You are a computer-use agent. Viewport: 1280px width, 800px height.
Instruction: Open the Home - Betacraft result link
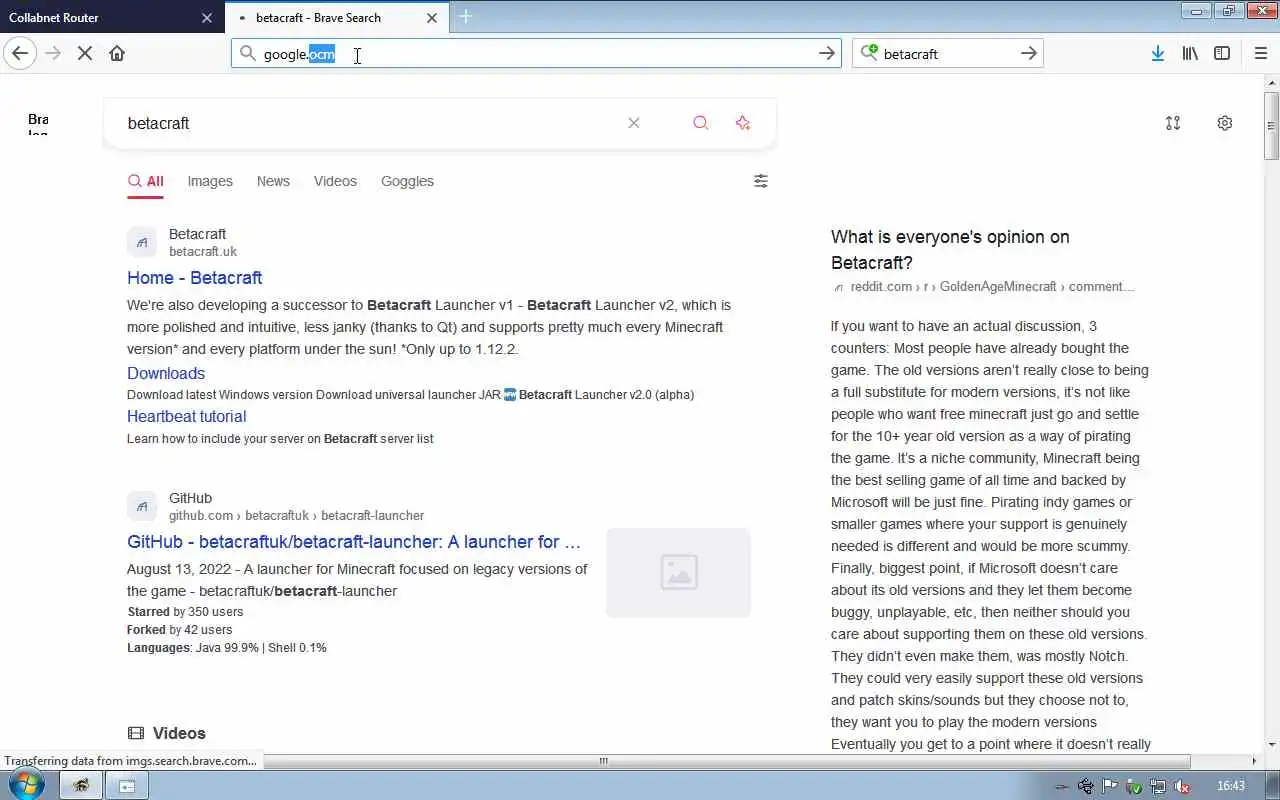[x=195, y=278]
